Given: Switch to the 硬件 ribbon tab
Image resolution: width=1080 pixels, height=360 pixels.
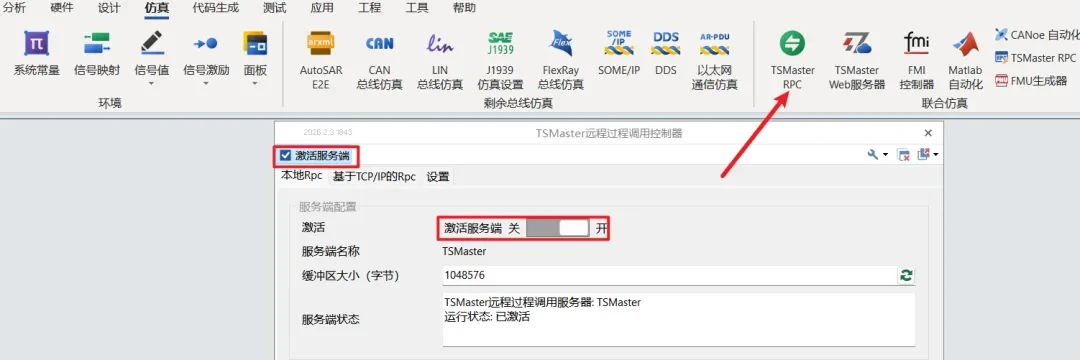Looking at the screenshot, I should point(62,8).
